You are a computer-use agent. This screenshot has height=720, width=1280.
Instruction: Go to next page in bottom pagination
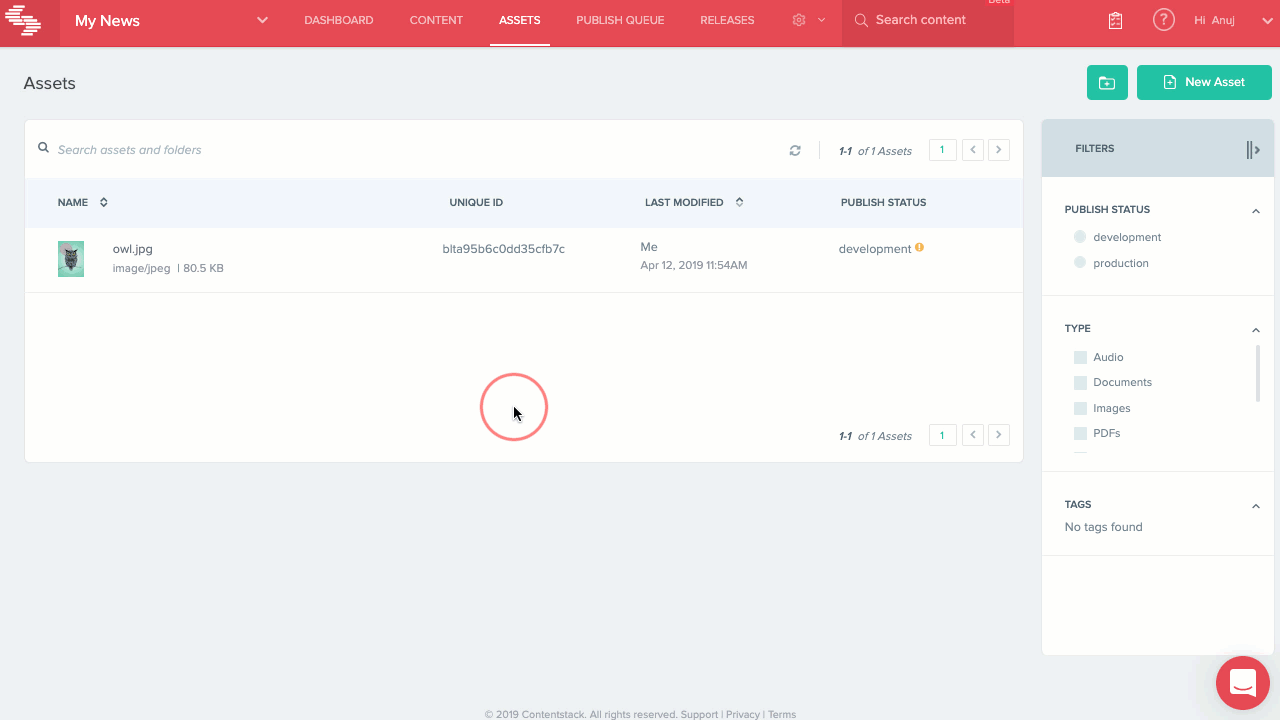tap(998, 435)
